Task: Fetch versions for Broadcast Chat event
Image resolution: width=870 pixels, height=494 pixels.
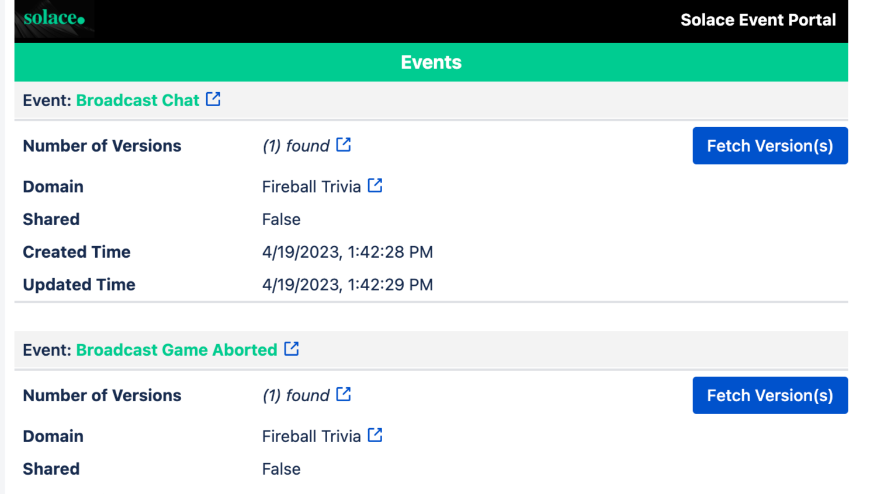Action: 769,146
